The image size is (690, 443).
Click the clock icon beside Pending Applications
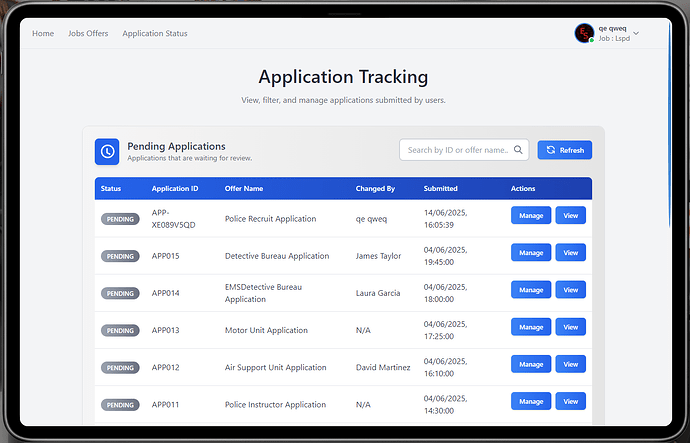point(107,152)
